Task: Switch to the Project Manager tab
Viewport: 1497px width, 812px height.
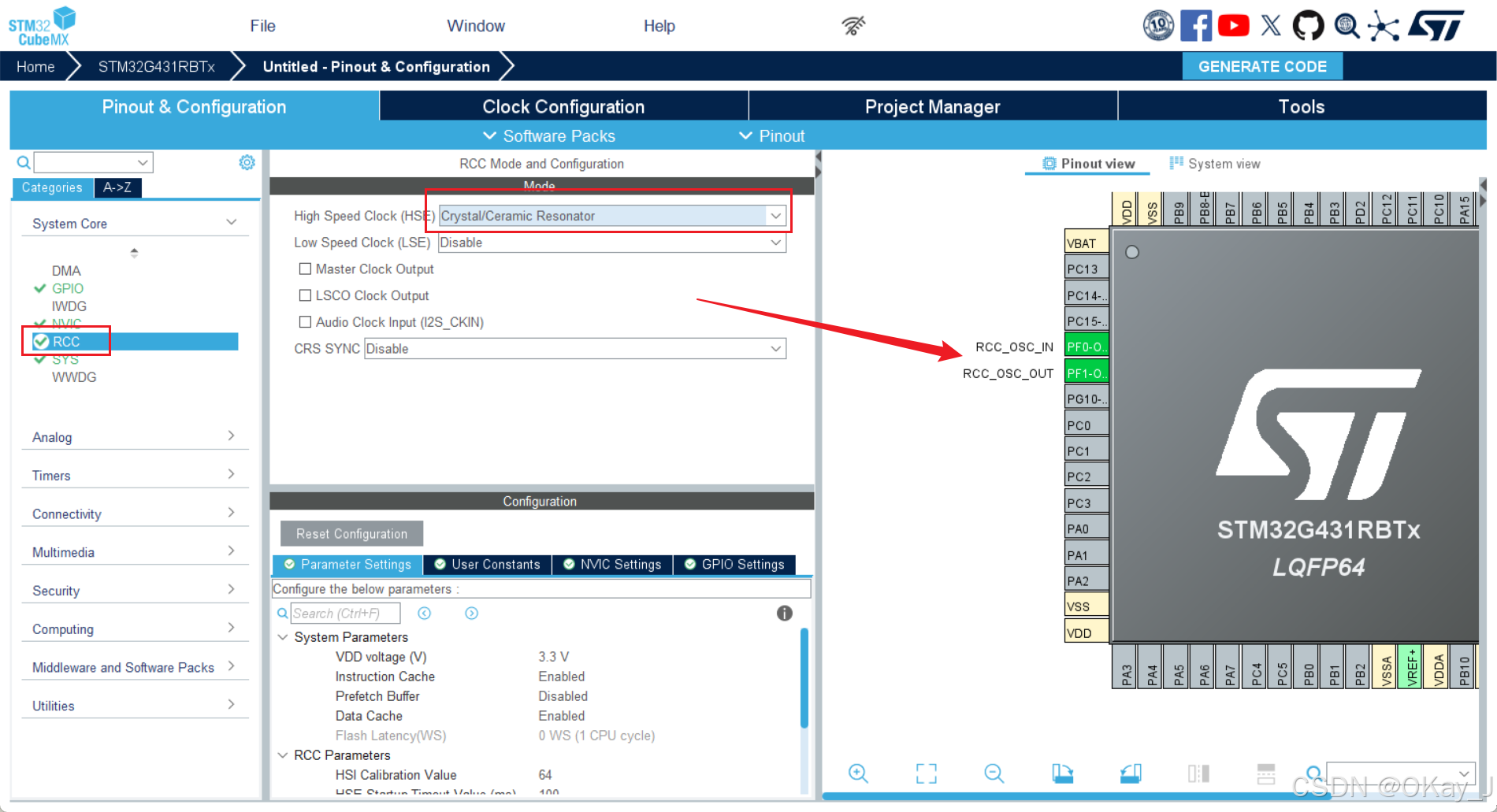Action: click(932, 106)
